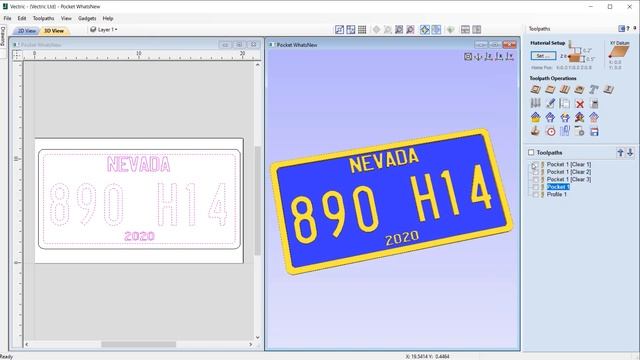Click the blue icon right of the target
640x360 pixels.
point(565,131)
